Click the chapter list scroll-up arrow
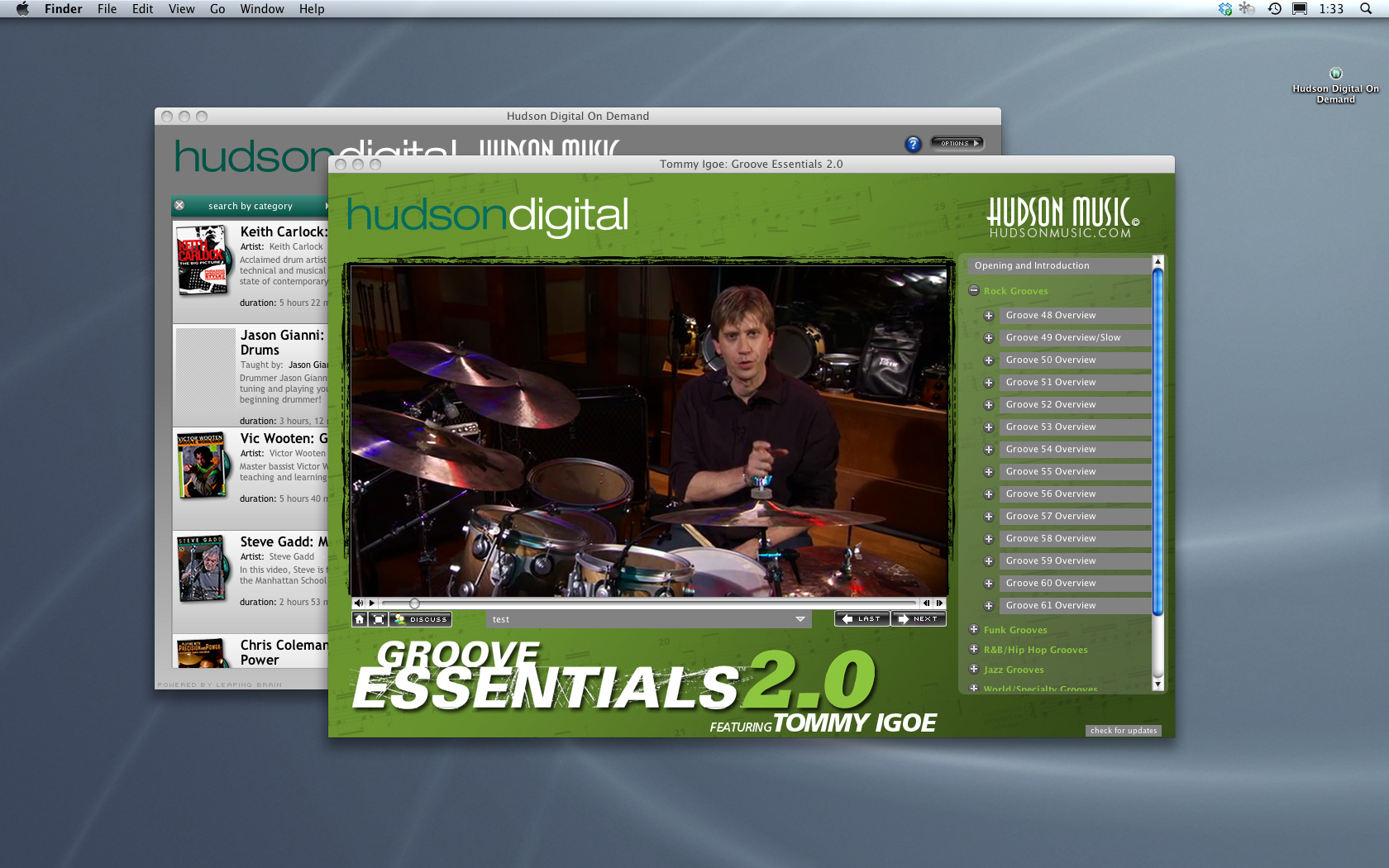 point(1157,261)
